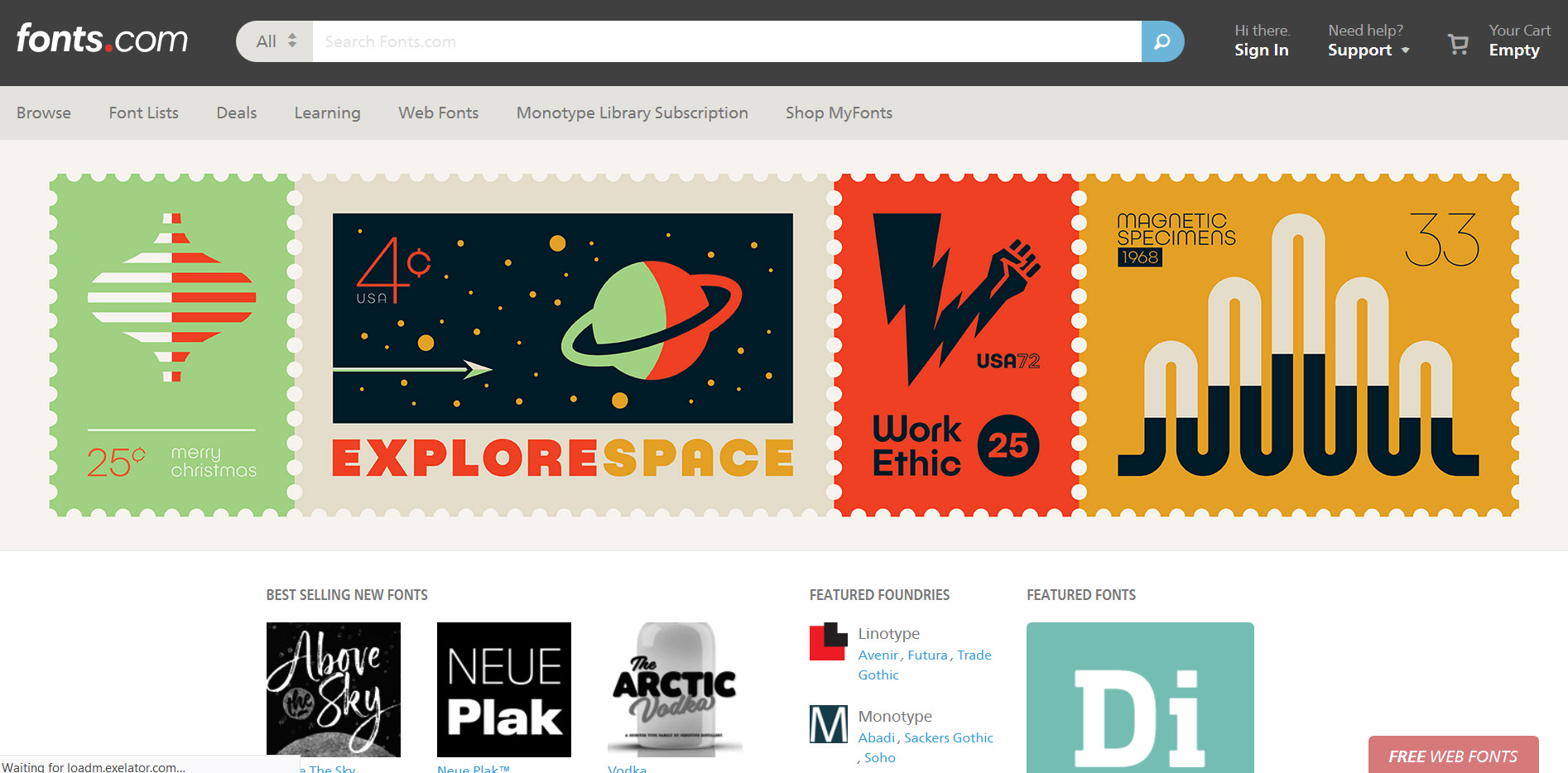Open the Neue Plak font thumbnail

click(x=504, y=689)
